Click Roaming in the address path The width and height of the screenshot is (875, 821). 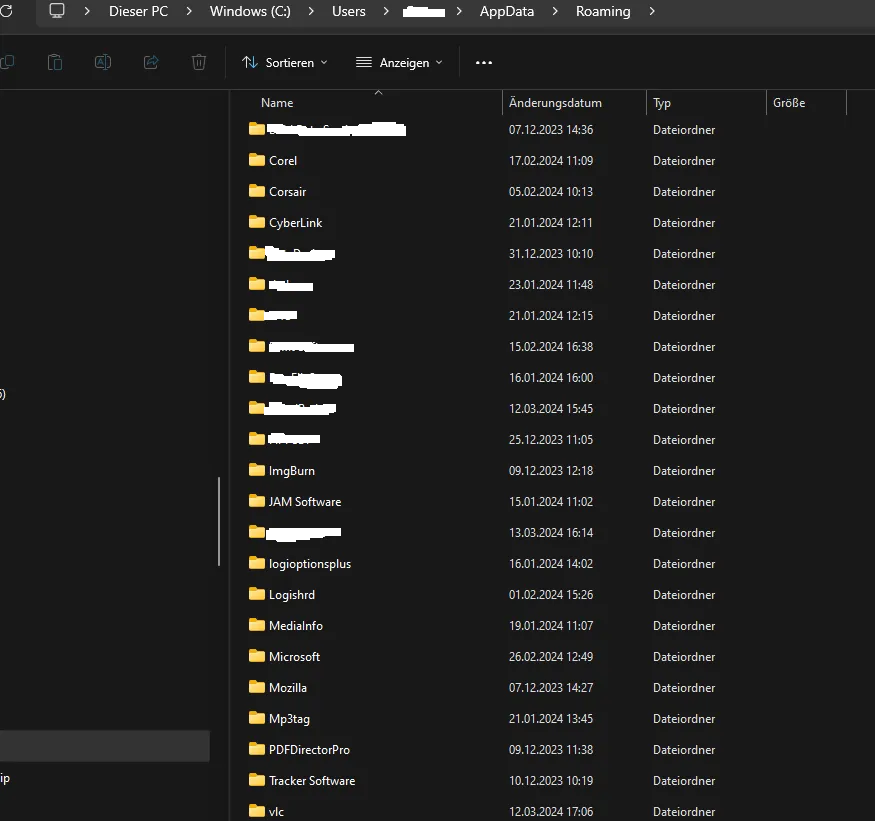603,11
